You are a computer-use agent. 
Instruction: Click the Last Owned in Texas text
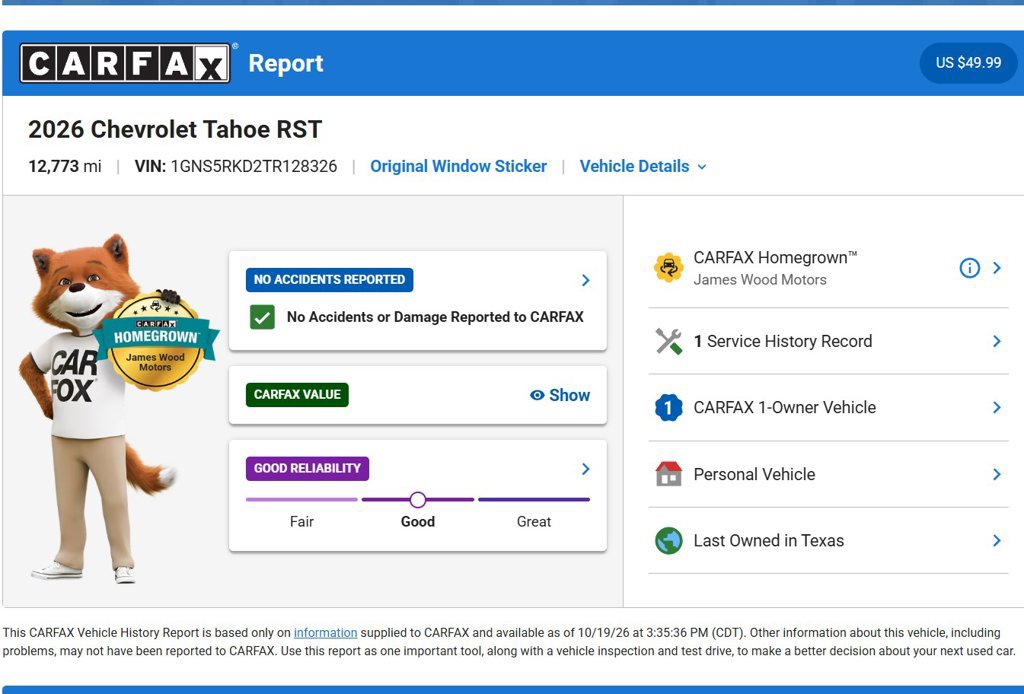pyautogui.click(x=769, y=541)
